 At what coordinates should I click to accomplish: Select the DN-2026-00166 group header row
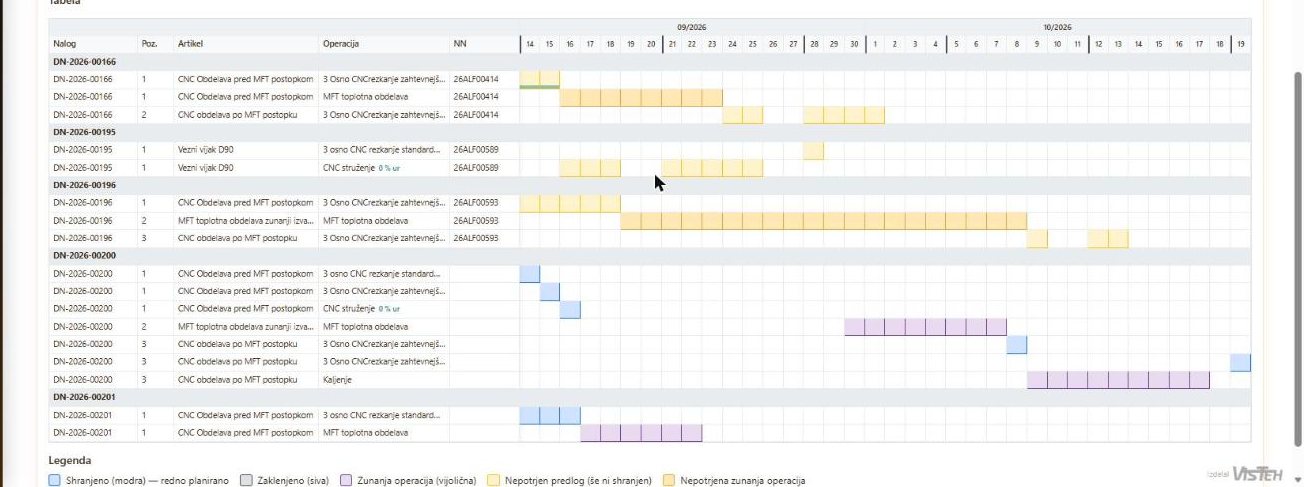click(x=650, y=61)
